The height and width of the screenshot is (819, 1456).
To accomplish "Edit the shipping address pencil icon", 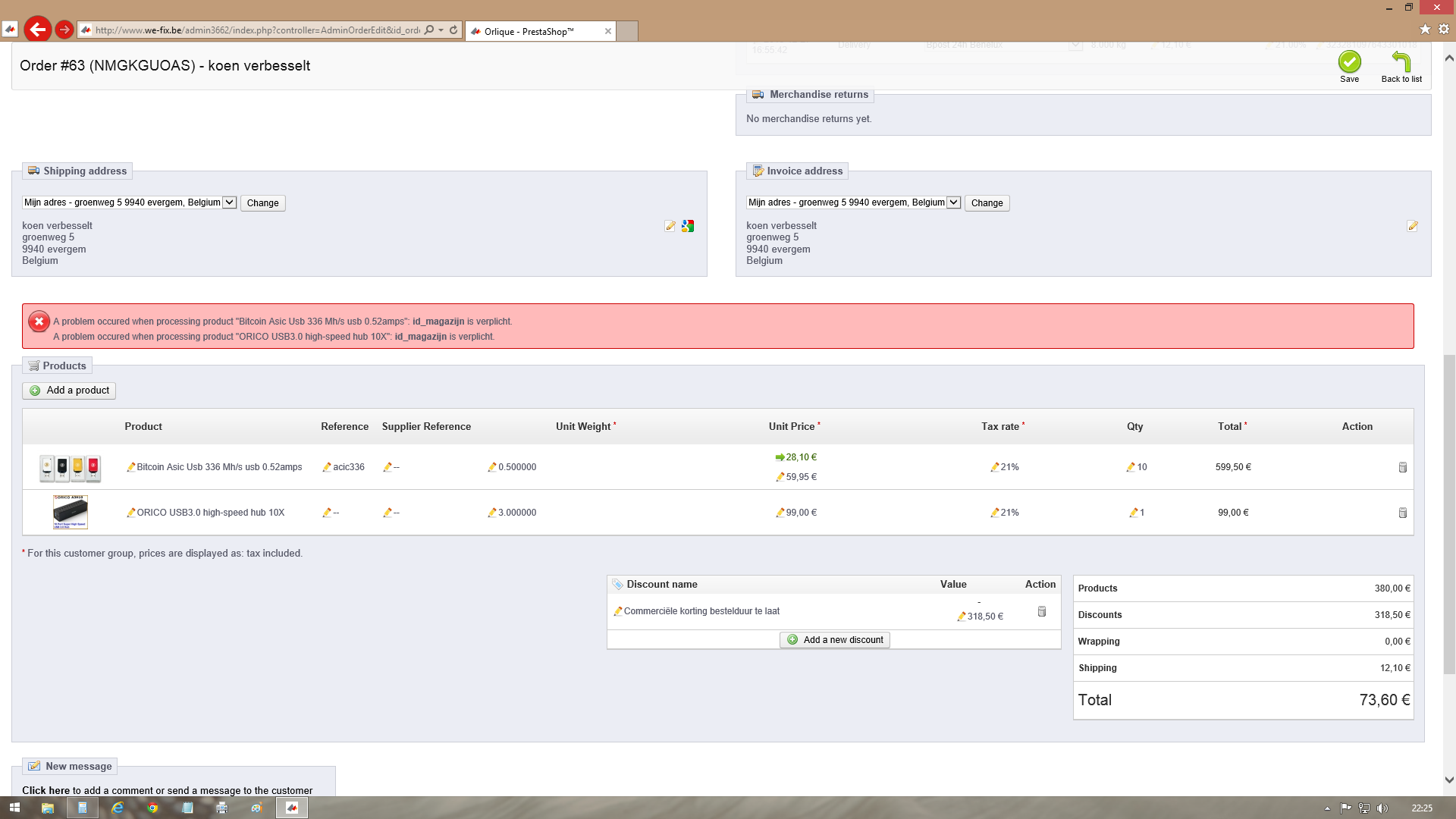I will 670,226.
